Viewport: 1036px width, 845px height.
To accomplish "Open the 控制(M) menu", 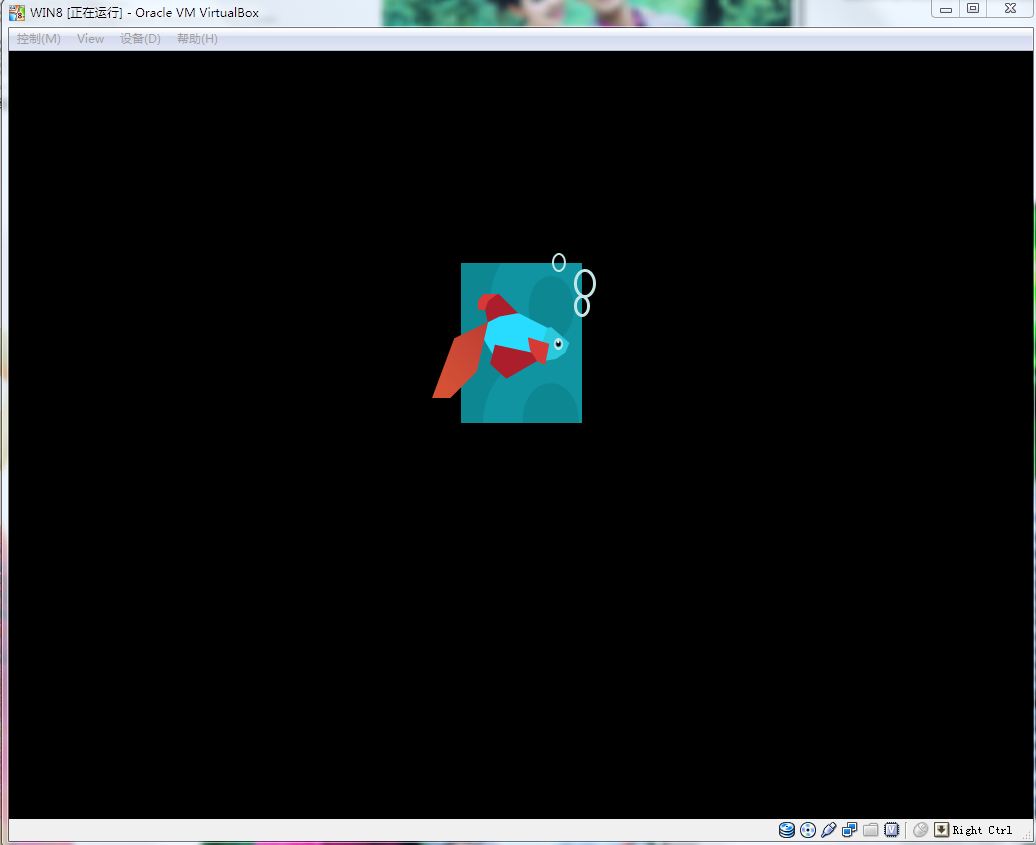I will [x=39, y=39].
